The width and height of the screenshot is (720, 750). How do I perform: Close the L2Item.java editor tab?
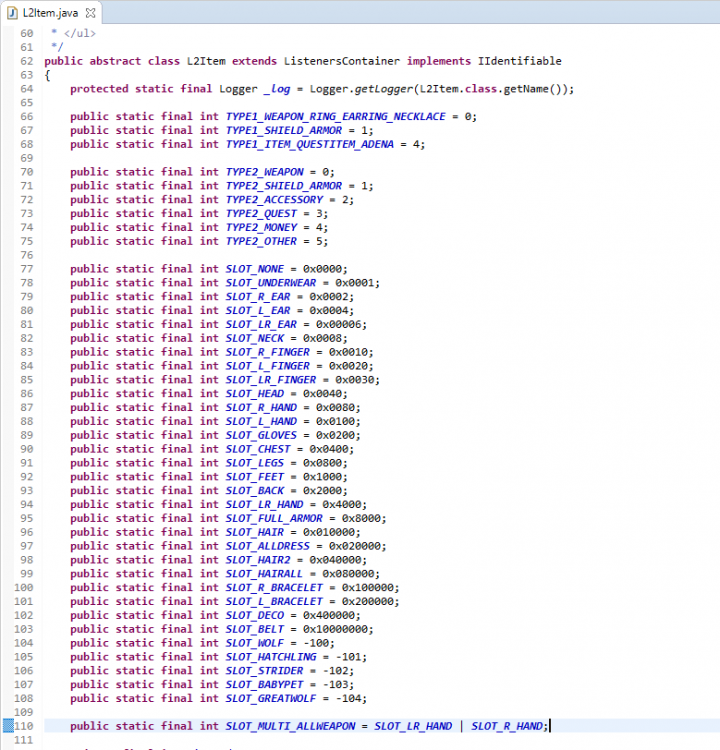click(91, 14)
